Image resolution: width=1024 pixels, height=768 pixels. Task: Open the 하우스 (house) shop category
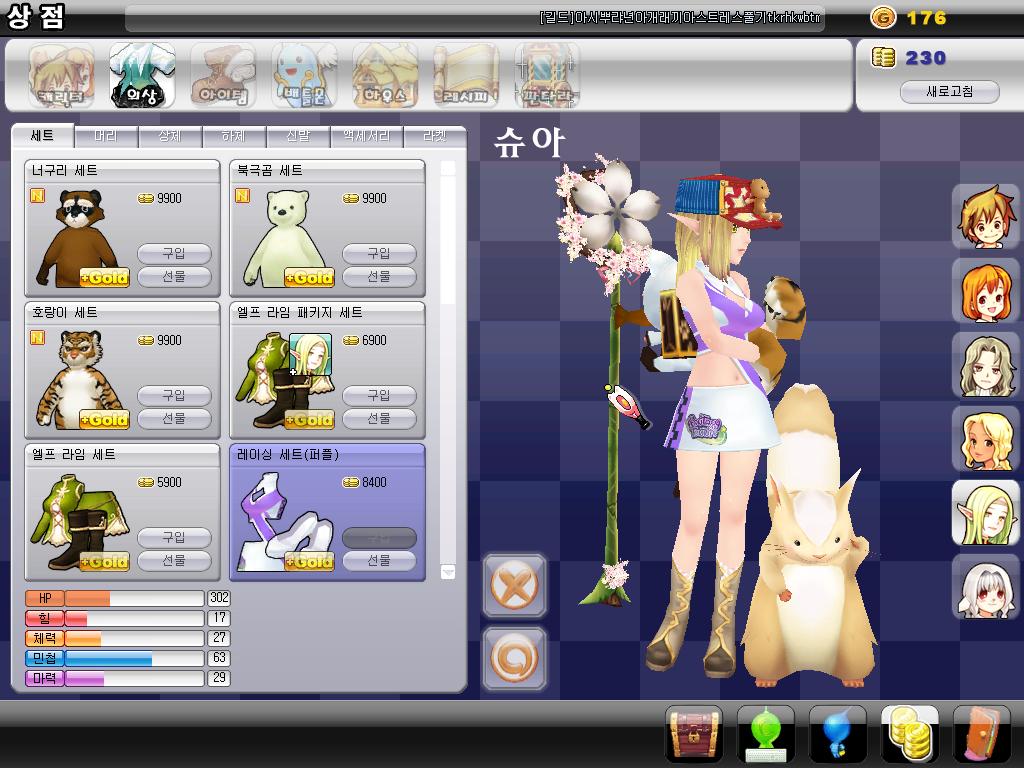385,76
